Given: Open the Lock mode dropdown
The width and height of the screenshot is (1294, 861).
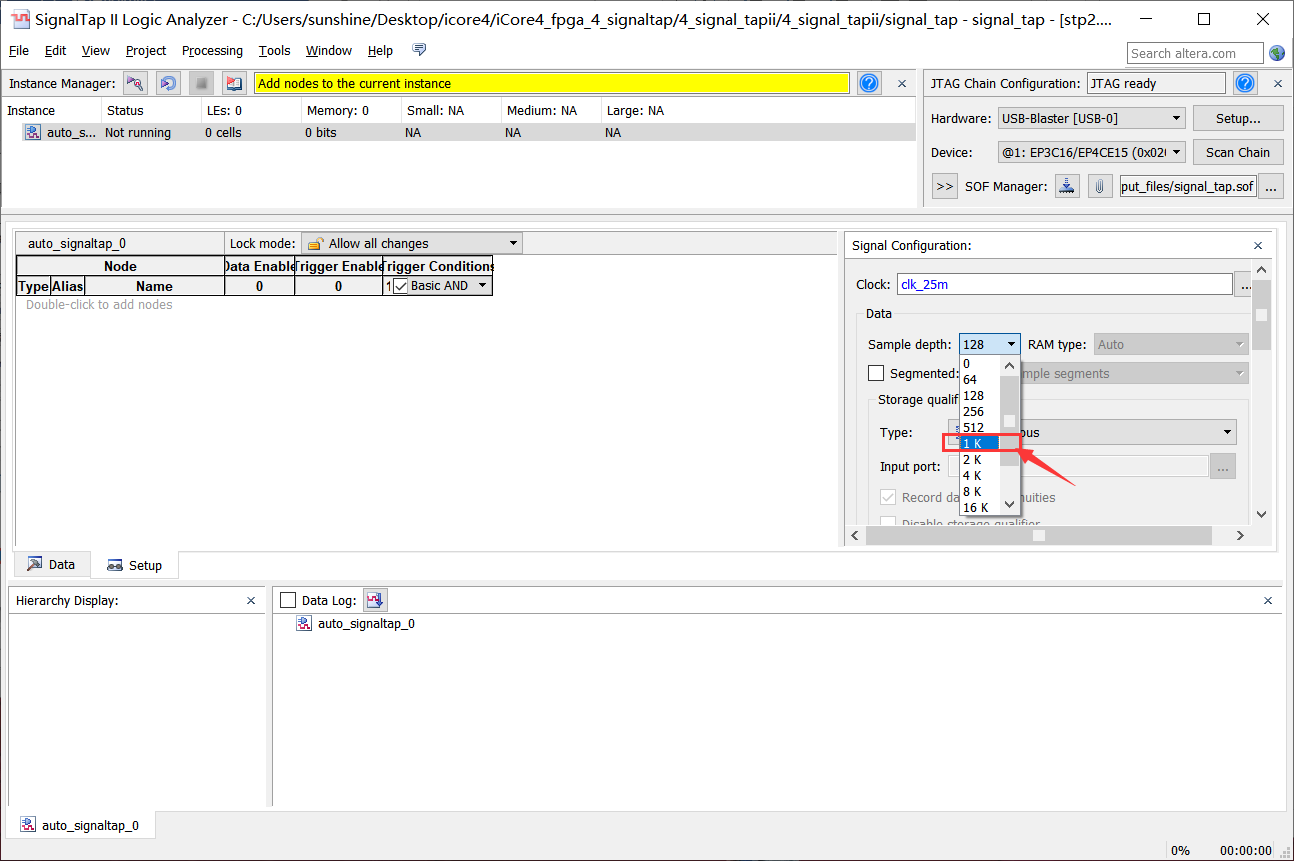Looking at the screenshot, I should pyautogui.click(x=411, y=243).
